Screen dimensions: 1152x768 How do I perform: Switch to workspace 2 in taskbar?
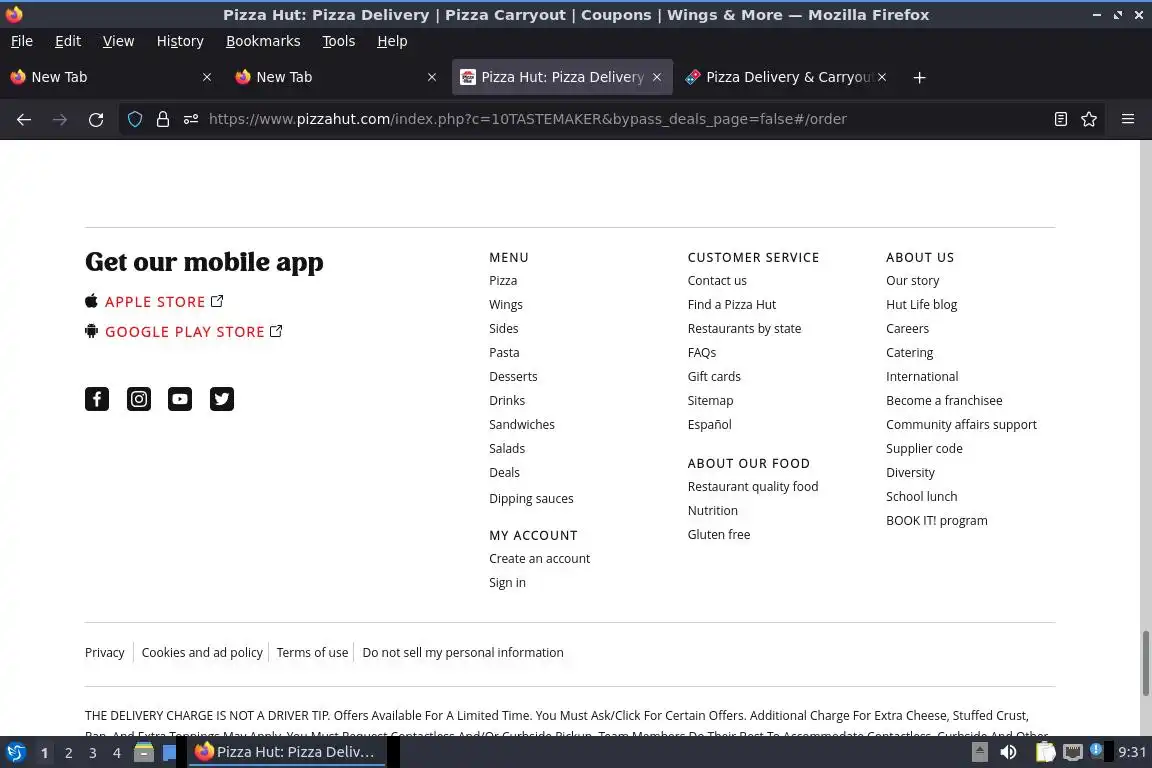(x=68, y=753)
